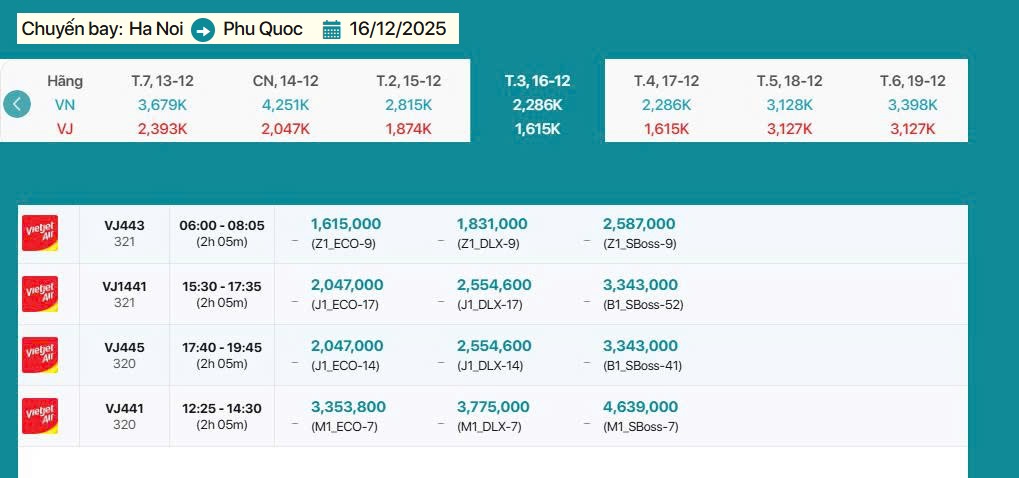Pick the 1,615,000 Eco fare for VJ443

[346, 225]
